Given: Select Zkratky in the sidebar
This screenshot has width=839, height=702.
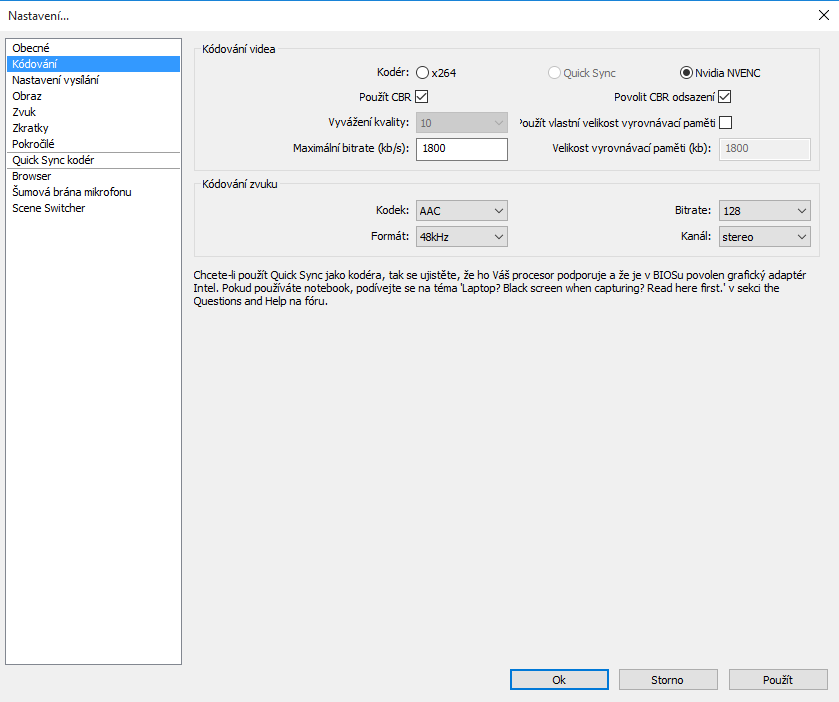Looking at the screenshot, I should click(30, 128).
